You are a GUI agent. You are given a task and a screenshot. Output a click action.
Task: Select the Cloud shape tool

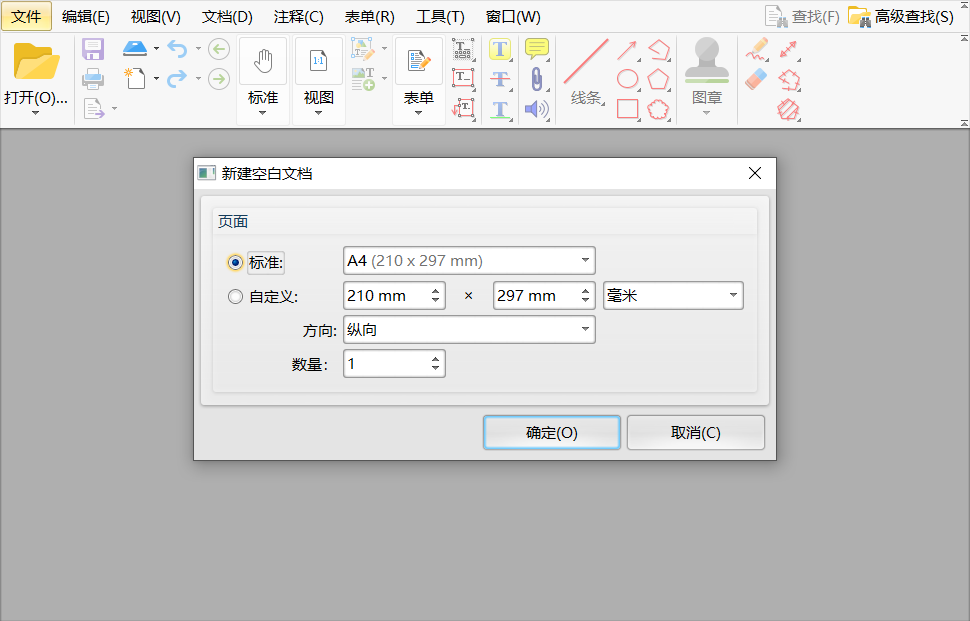tap(658, 109)
